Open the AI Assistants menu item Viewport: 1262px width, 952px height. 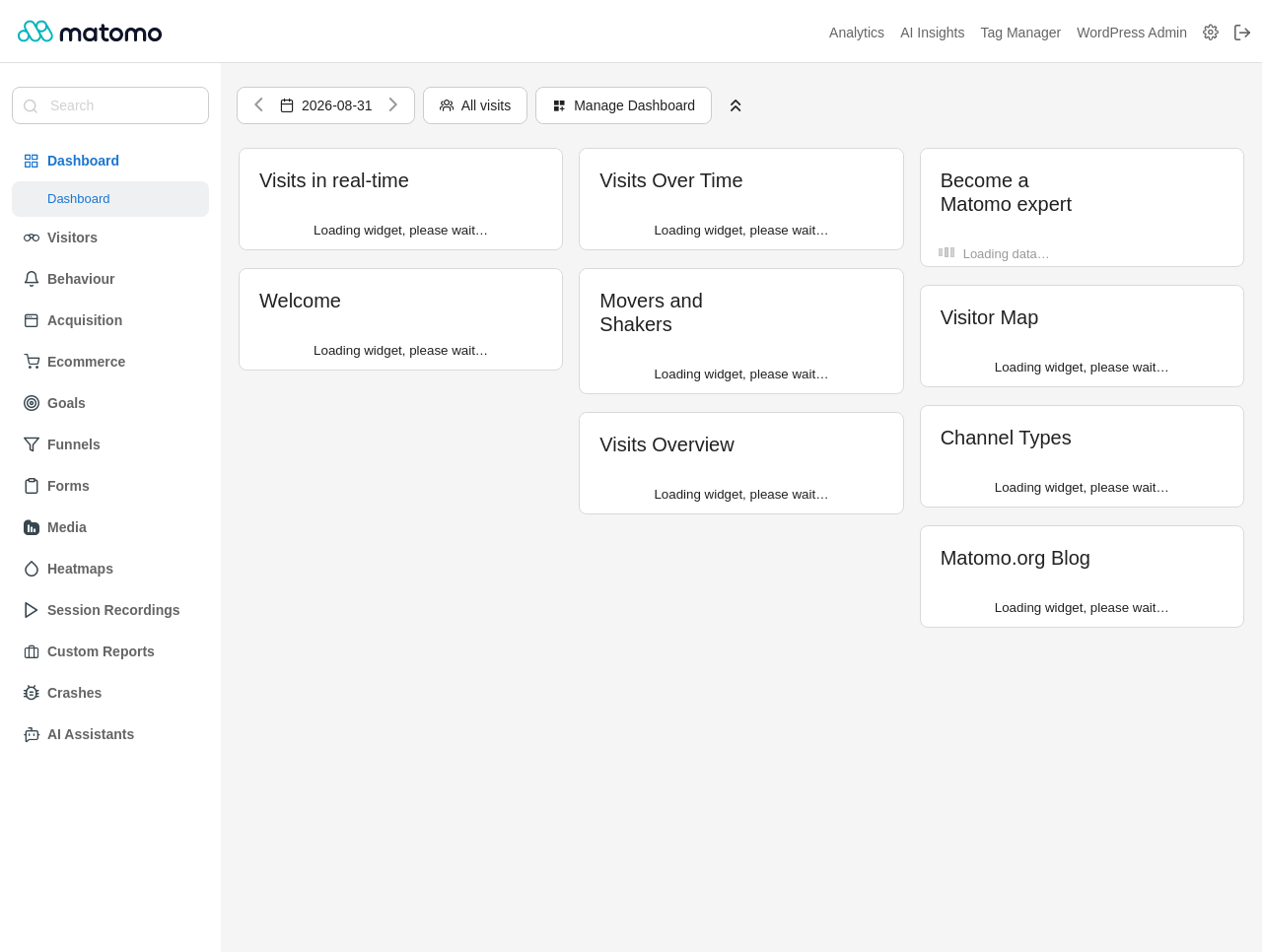tap(110, 734)
